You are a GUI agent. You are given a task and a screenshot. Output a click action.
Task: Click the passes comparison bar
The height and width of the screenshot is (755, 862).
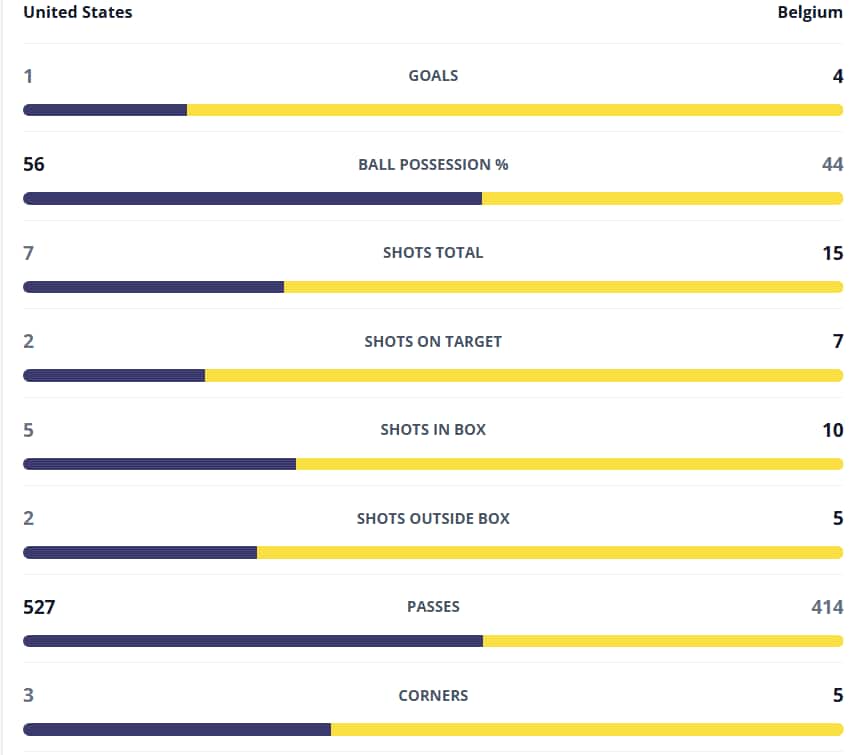(433, 641)
